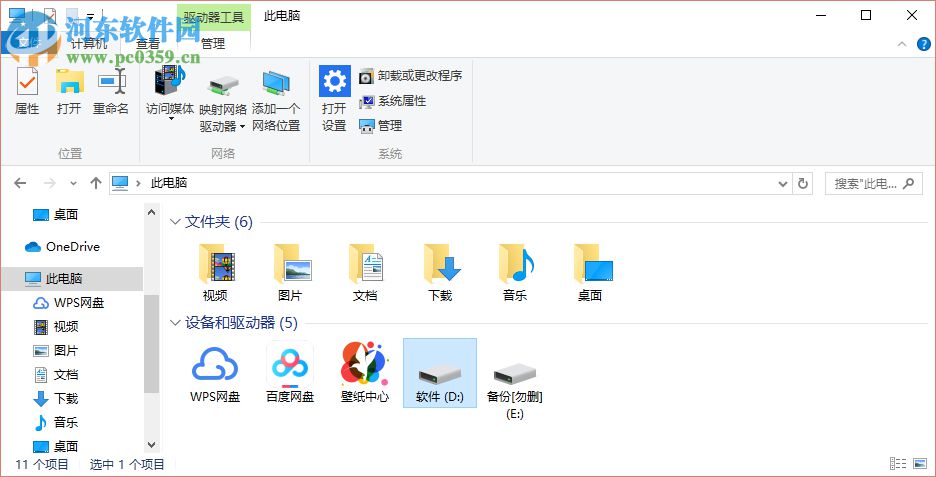936x477 pixels.
Task: Open the 管理 ribbon tab
Action: [213, 43]
